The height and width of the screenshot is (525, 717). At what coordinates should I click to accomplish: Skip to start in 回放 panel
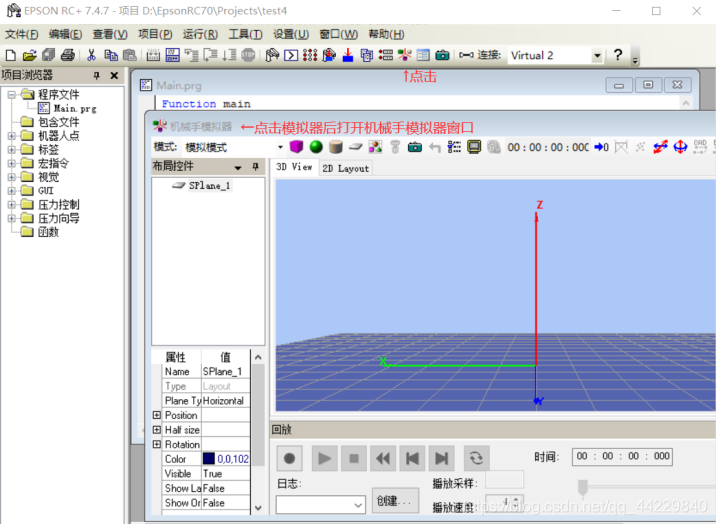click(x=412, y=458)
